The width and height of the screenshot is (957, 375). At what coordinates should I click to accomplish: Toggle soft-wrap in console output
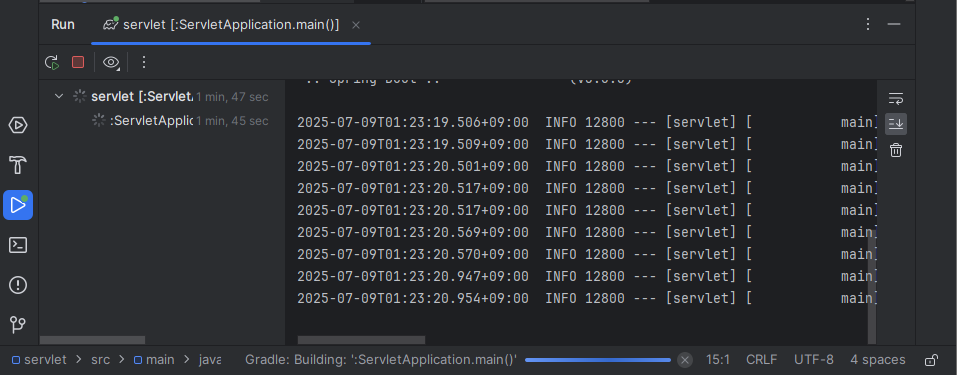pos(895,98)
